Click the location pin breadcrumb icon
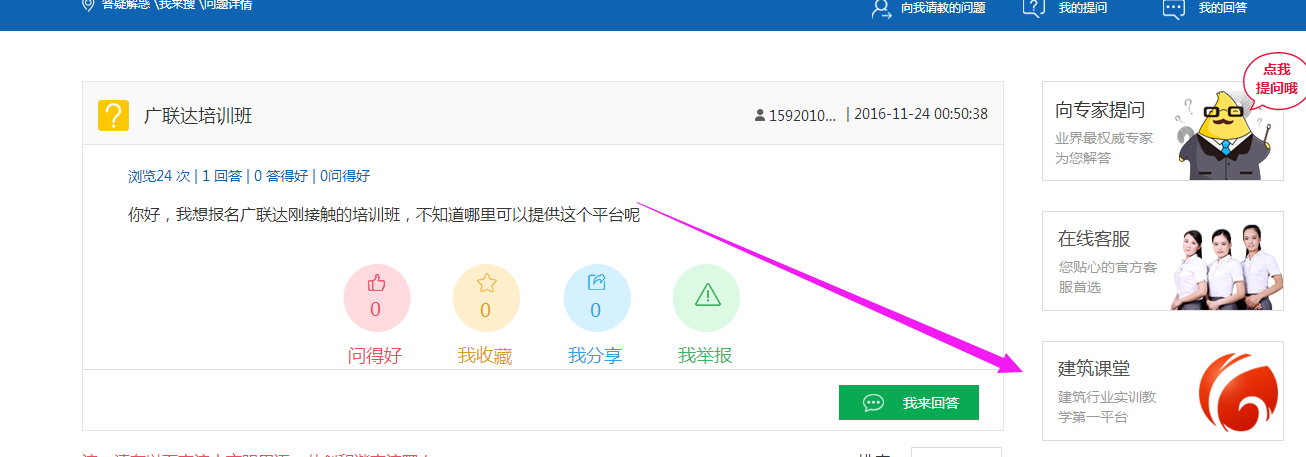Screen dimensions: 1306x457 (x=88, y=5)
